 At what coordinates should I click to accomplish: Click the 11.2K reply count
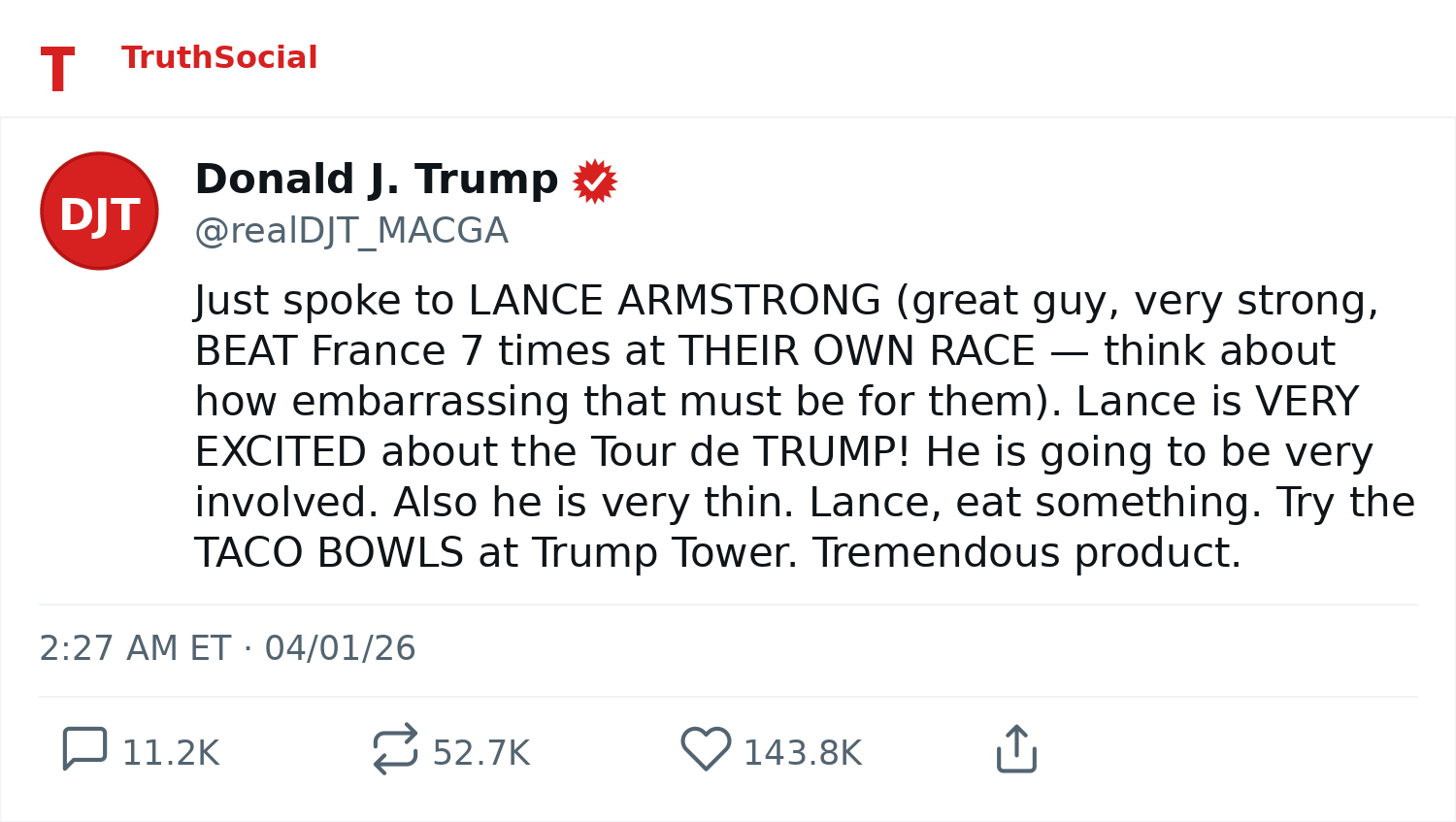[171, 753]
